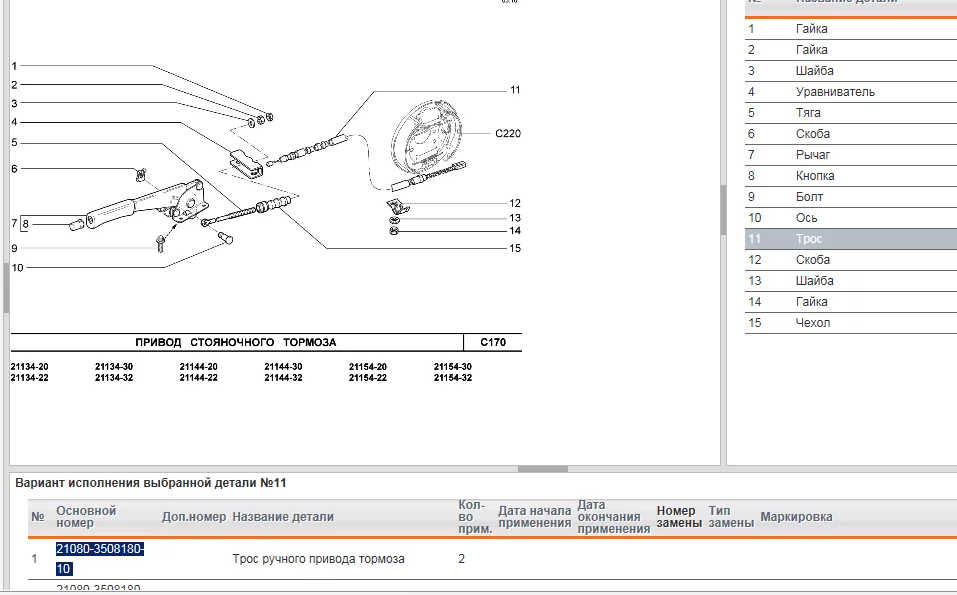Click model code 21154-32
Viewport: 957px width, 595px height.
coord(453,378)
